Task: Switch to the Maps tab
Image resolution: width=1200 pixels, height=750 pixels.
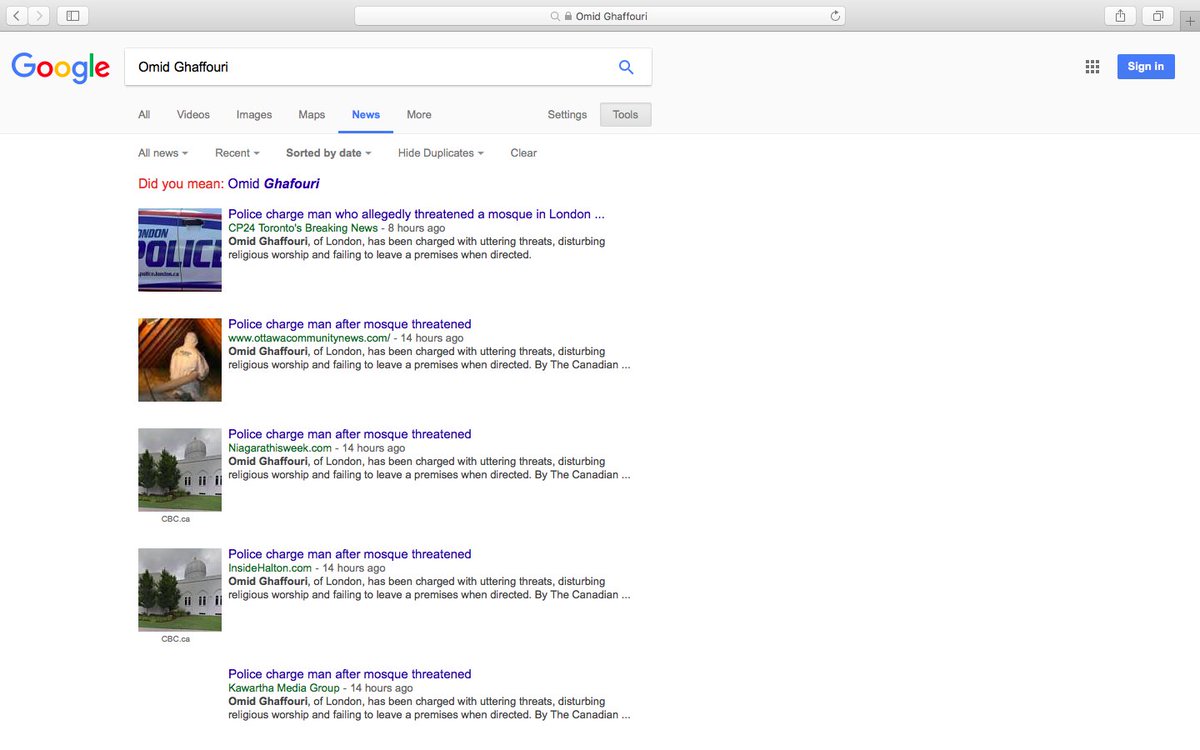Action: pos(312,115)
